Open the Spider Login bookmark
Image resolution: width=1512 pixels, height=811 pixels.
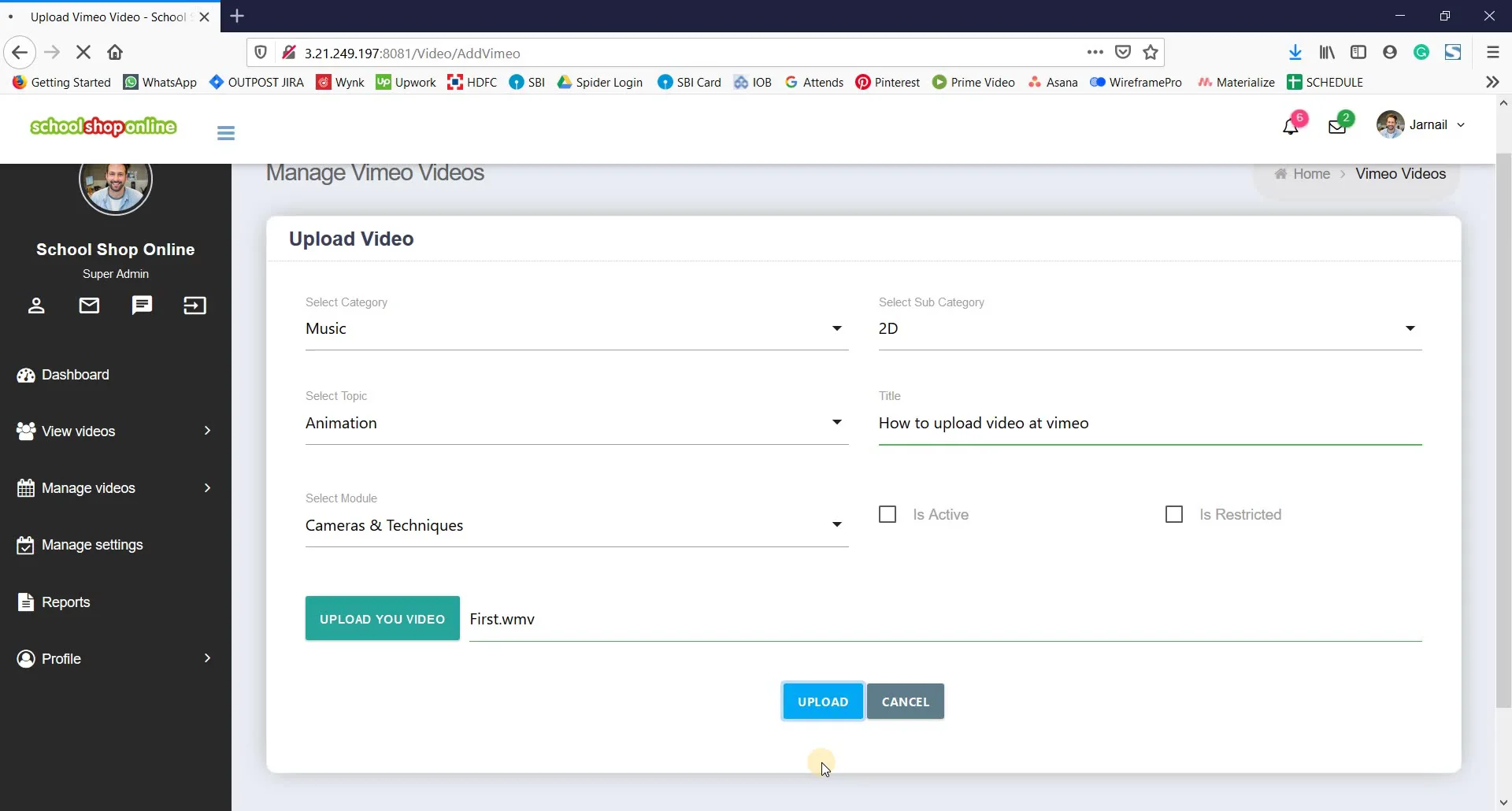point(600,82)
